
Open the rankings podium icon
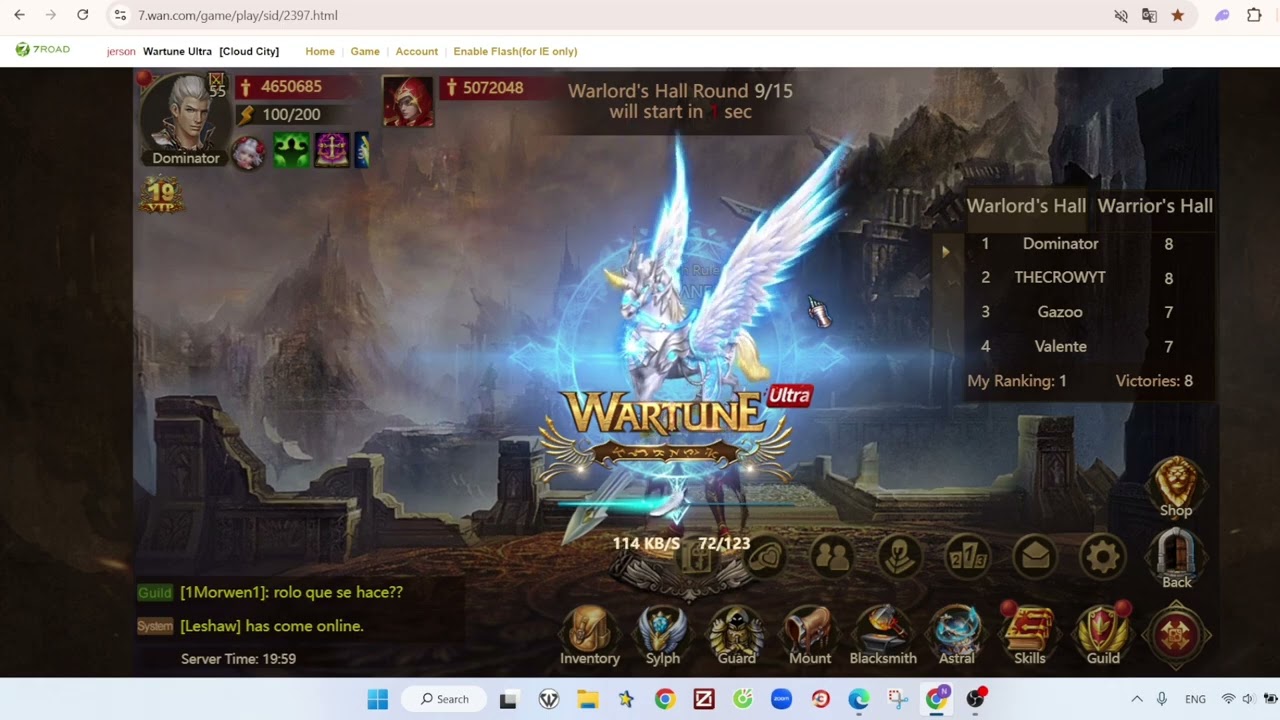tap(967, 556)
